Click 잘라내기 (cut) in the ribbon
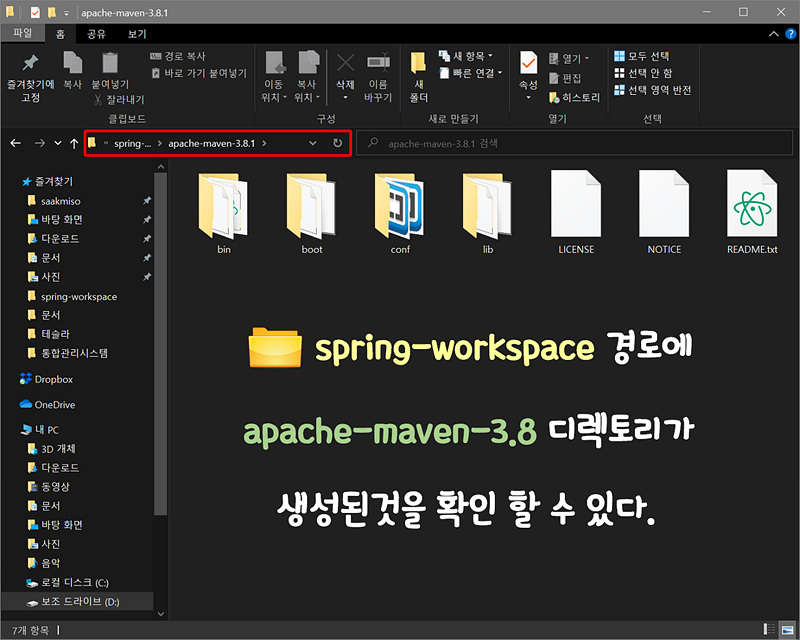Image resolution: width=800 pixels, height=640 pixels. point(119,100)
